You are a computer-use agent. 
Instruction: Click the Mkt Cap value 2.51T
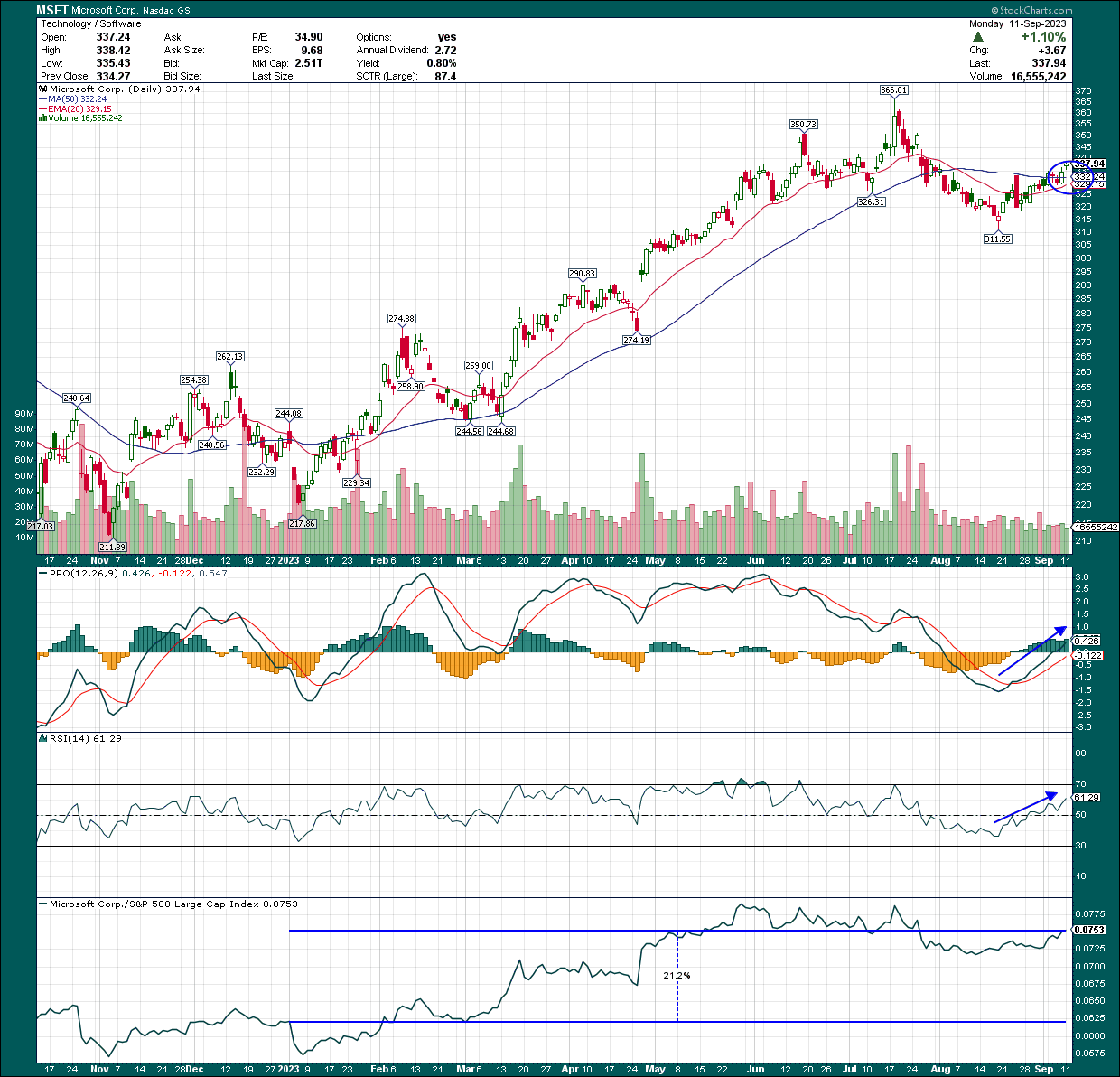click(309, 63)
